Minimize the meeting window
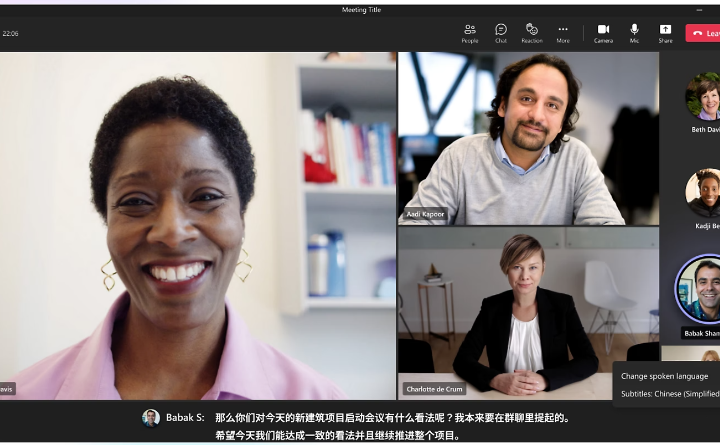 pyautogui.click(x=699, y=11)
